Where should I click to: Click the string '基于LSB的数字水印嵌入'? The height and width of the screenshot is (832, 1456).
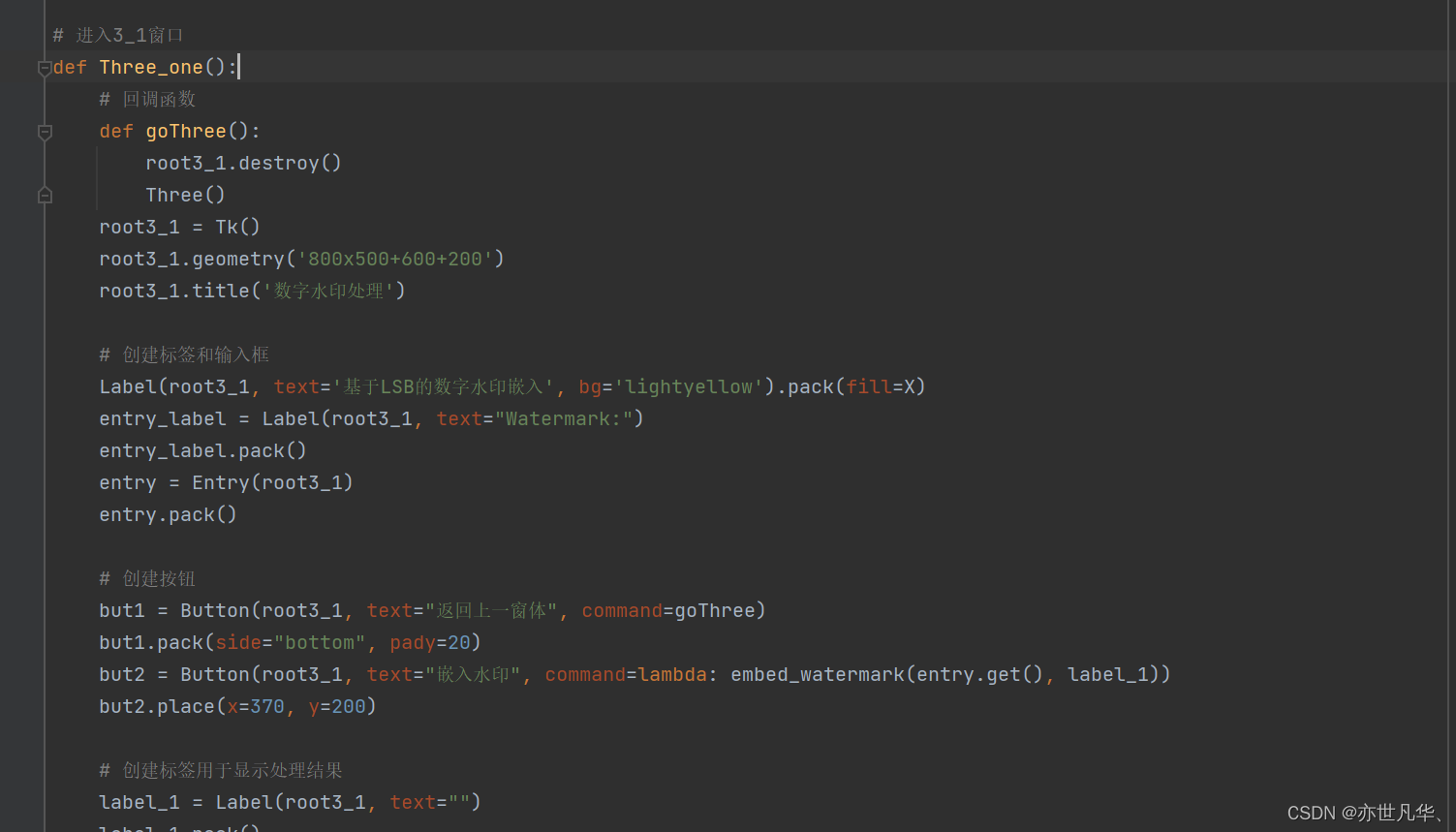coord(443,386)
